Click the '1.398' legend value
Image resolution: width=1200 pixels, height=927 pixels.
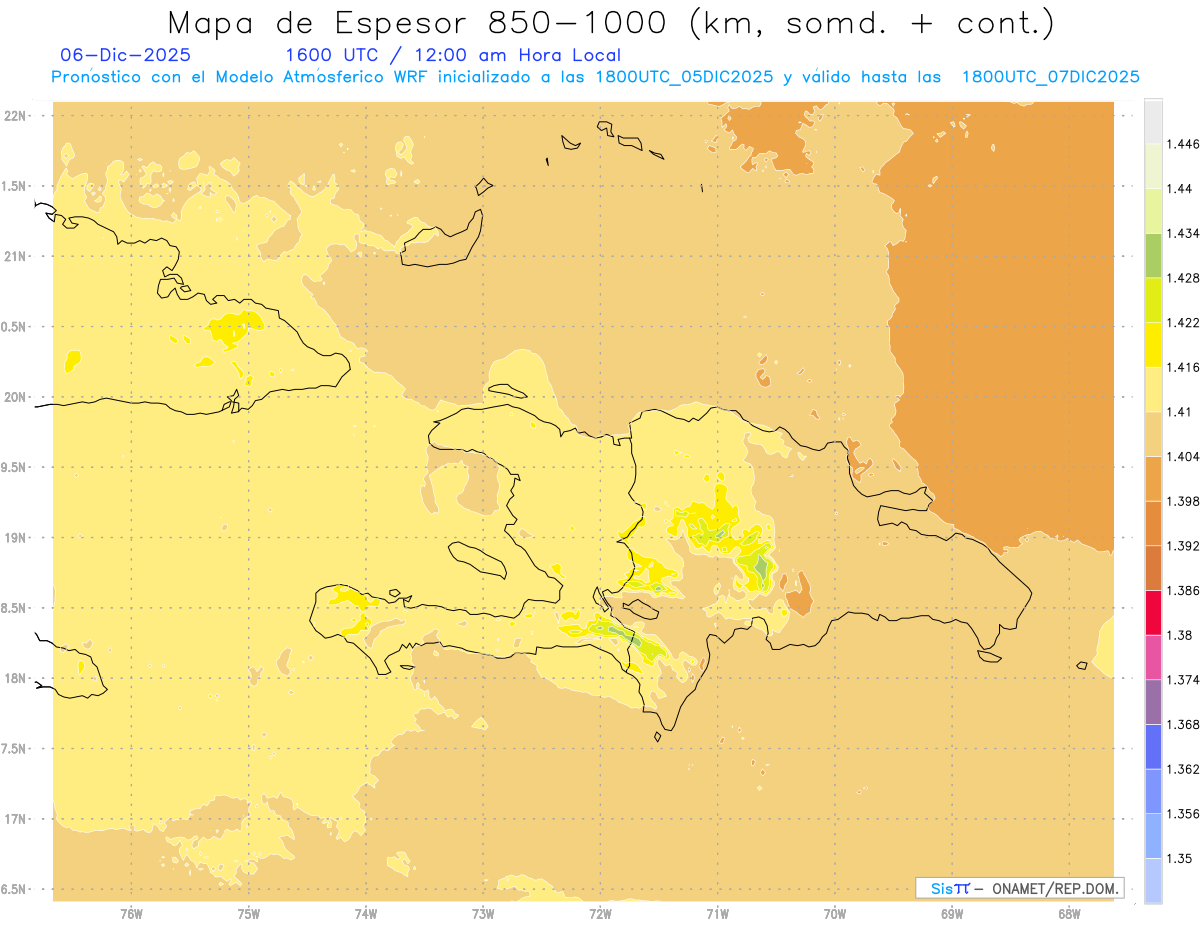1183,501
